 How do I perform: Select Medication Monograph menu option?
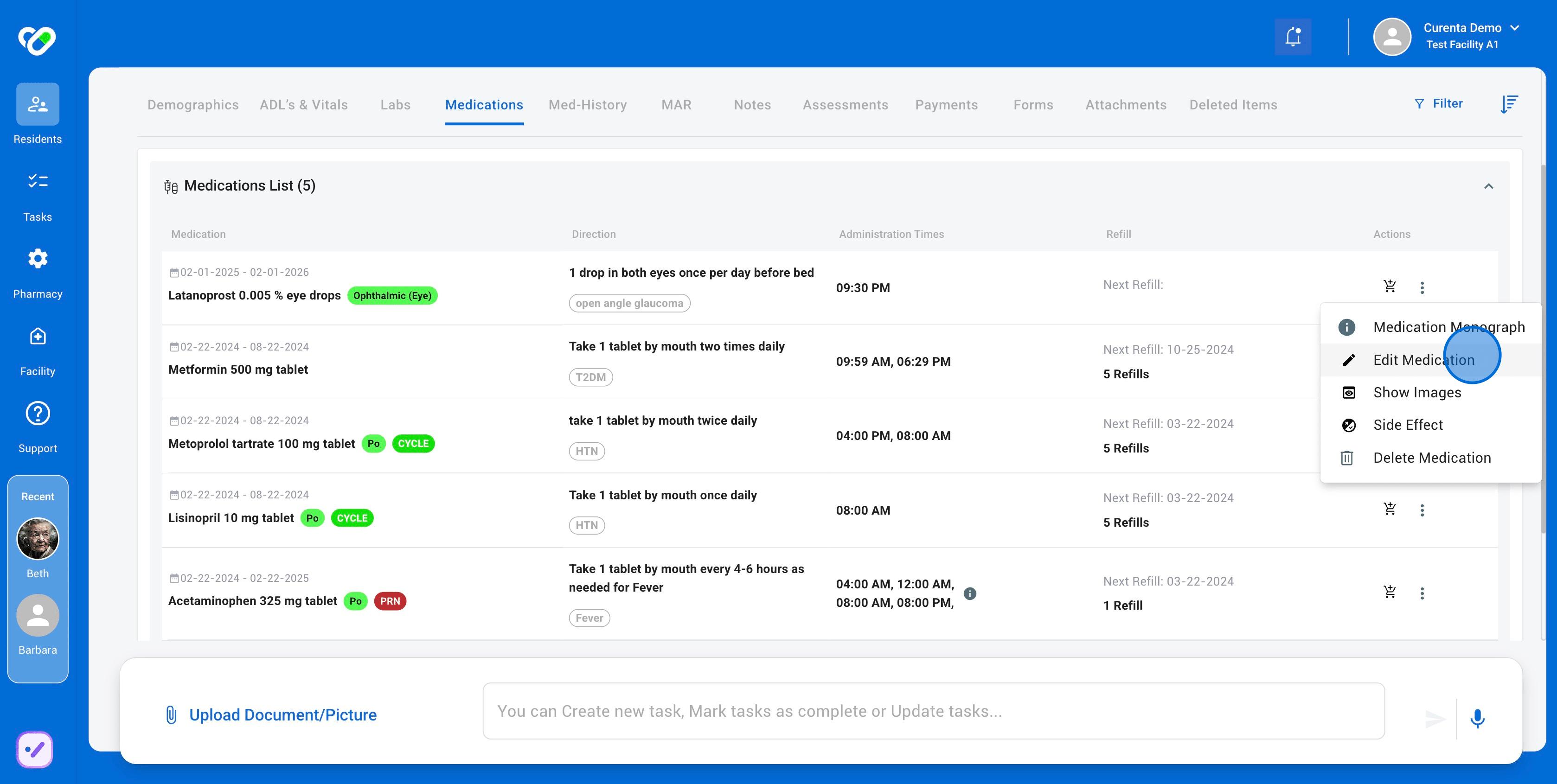tap(1431, 327)
